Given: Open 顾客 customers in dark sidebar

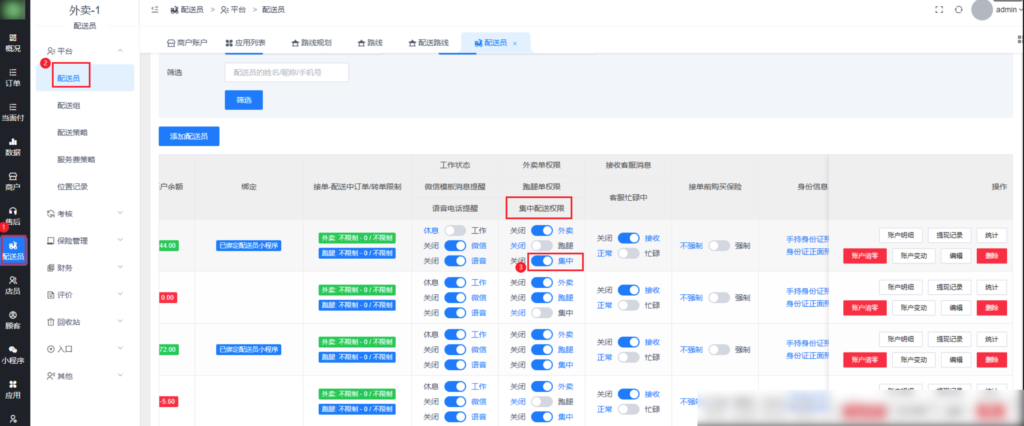Looking at the screenshot, I should click(12, 320).
